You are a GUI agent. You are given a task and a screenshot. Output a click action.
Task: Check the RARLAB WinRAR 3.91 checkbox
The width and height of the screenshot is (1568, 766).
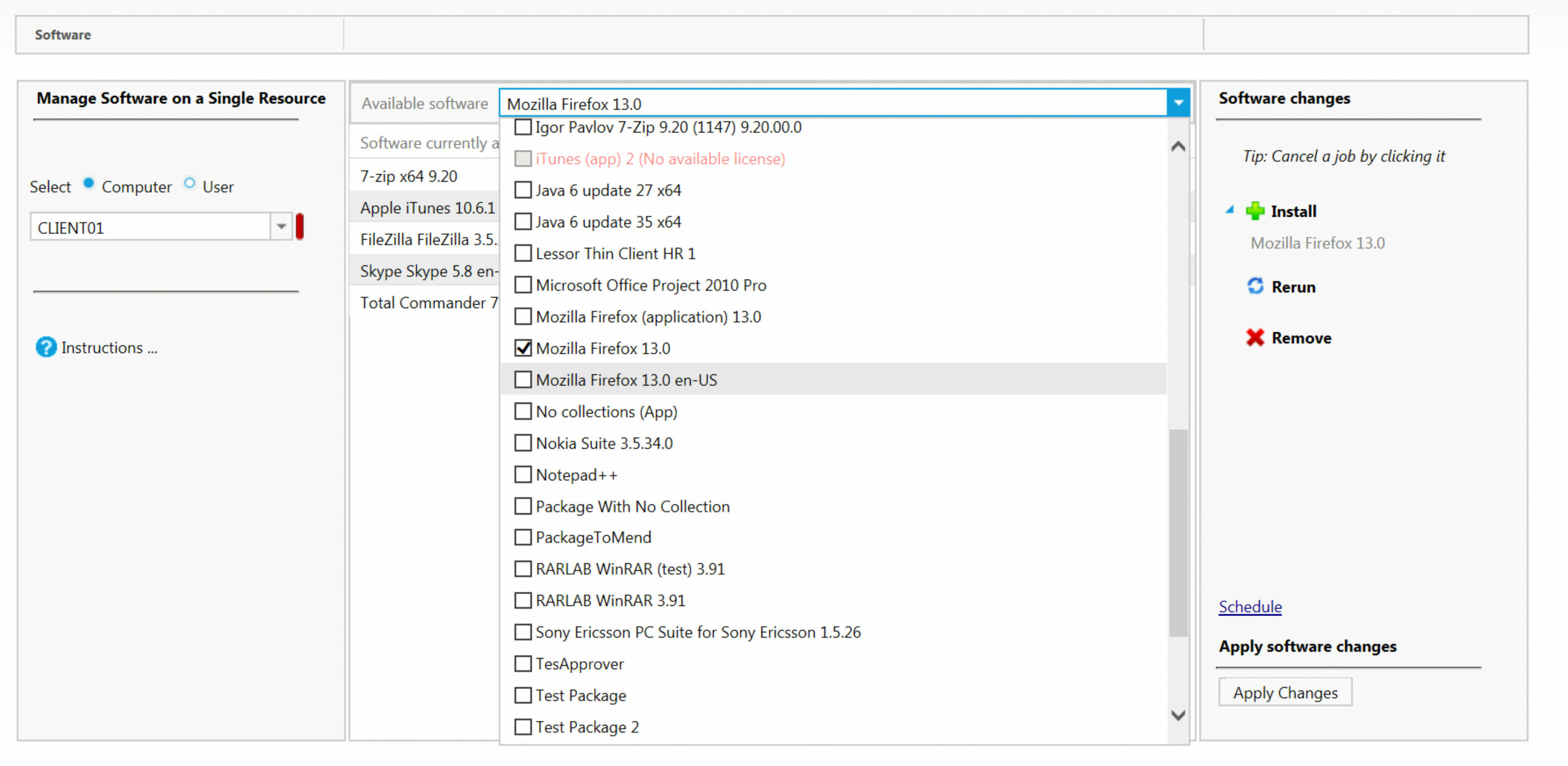click(x=522, y=601)
